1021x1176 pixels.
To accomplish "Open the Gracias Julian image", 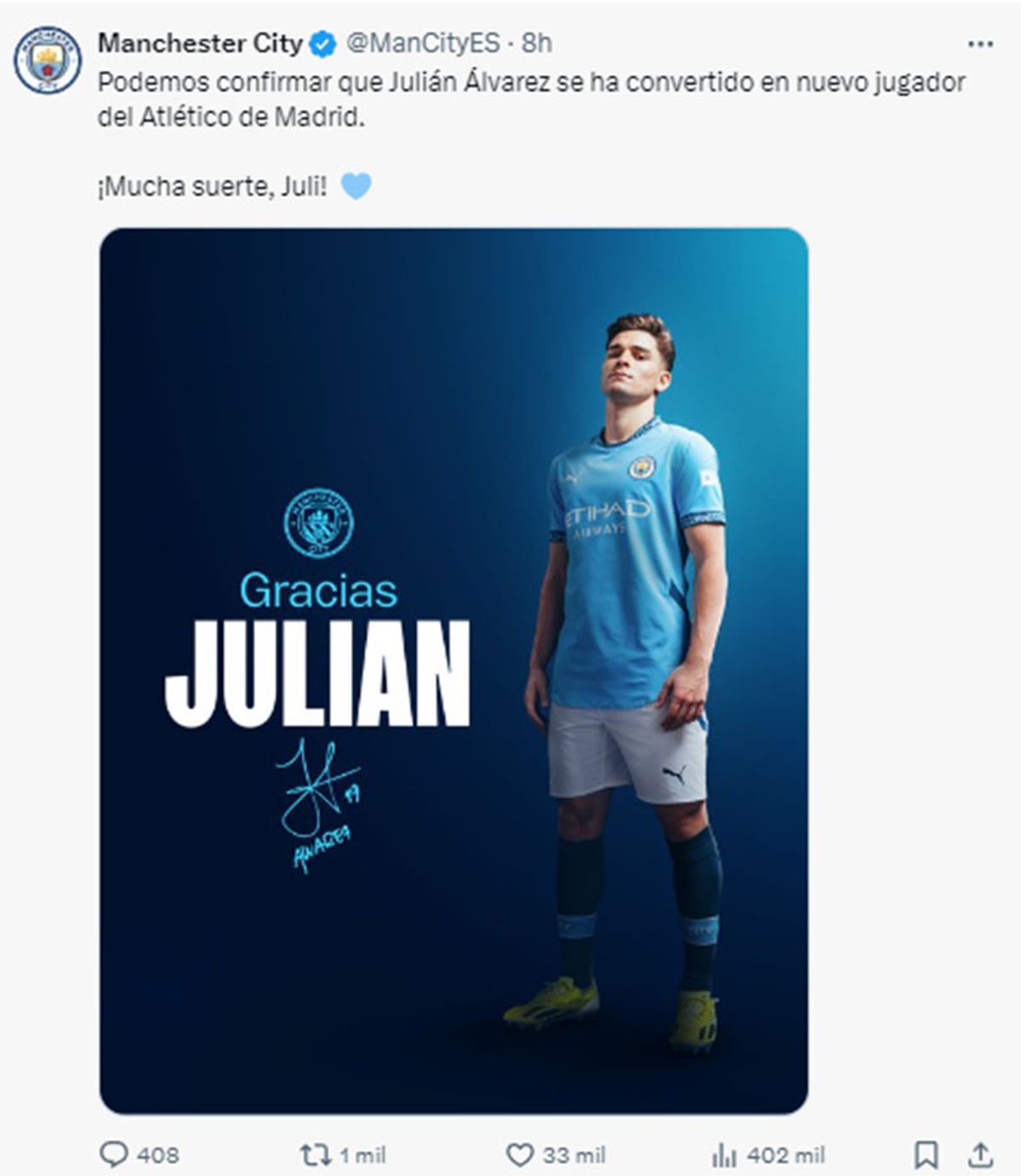I will [x=453, y=671].
